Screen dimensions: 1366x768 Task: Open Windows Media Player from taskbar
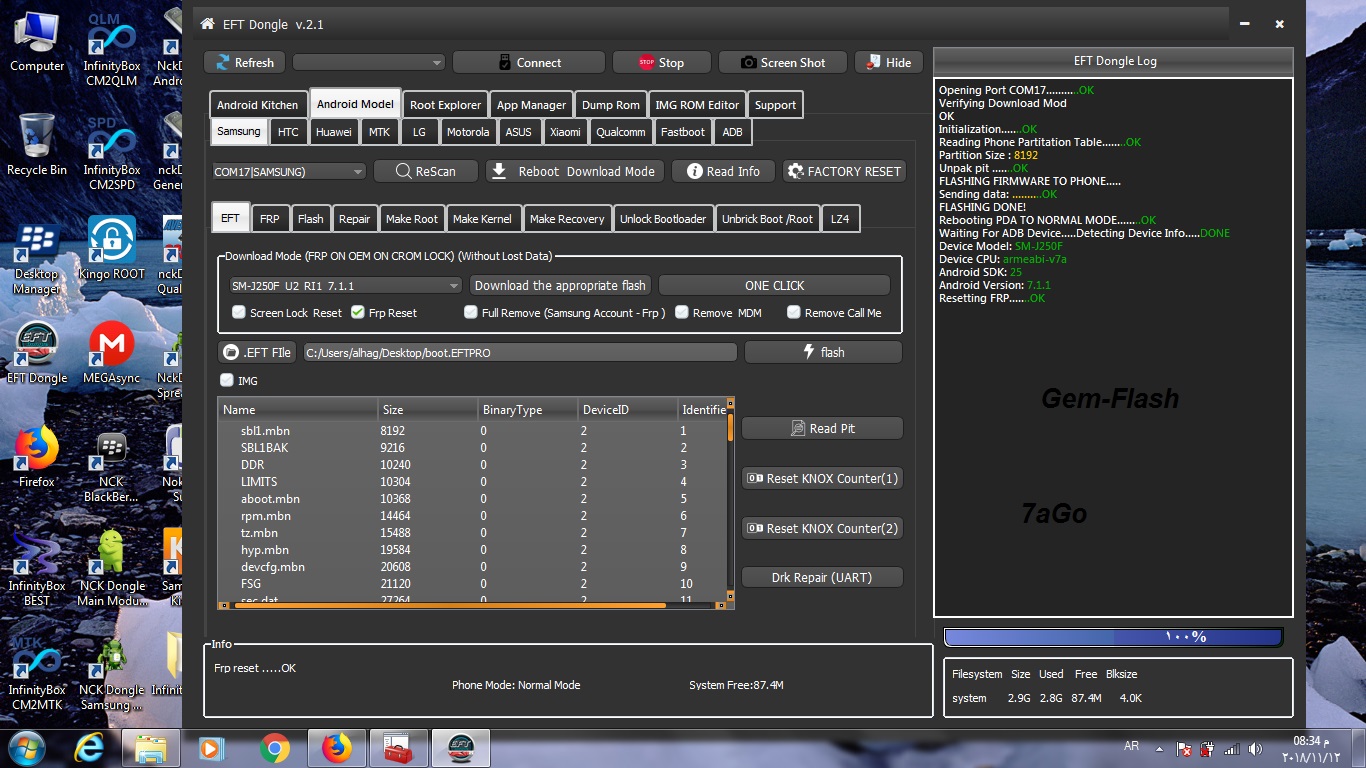[x=212, y=747]
